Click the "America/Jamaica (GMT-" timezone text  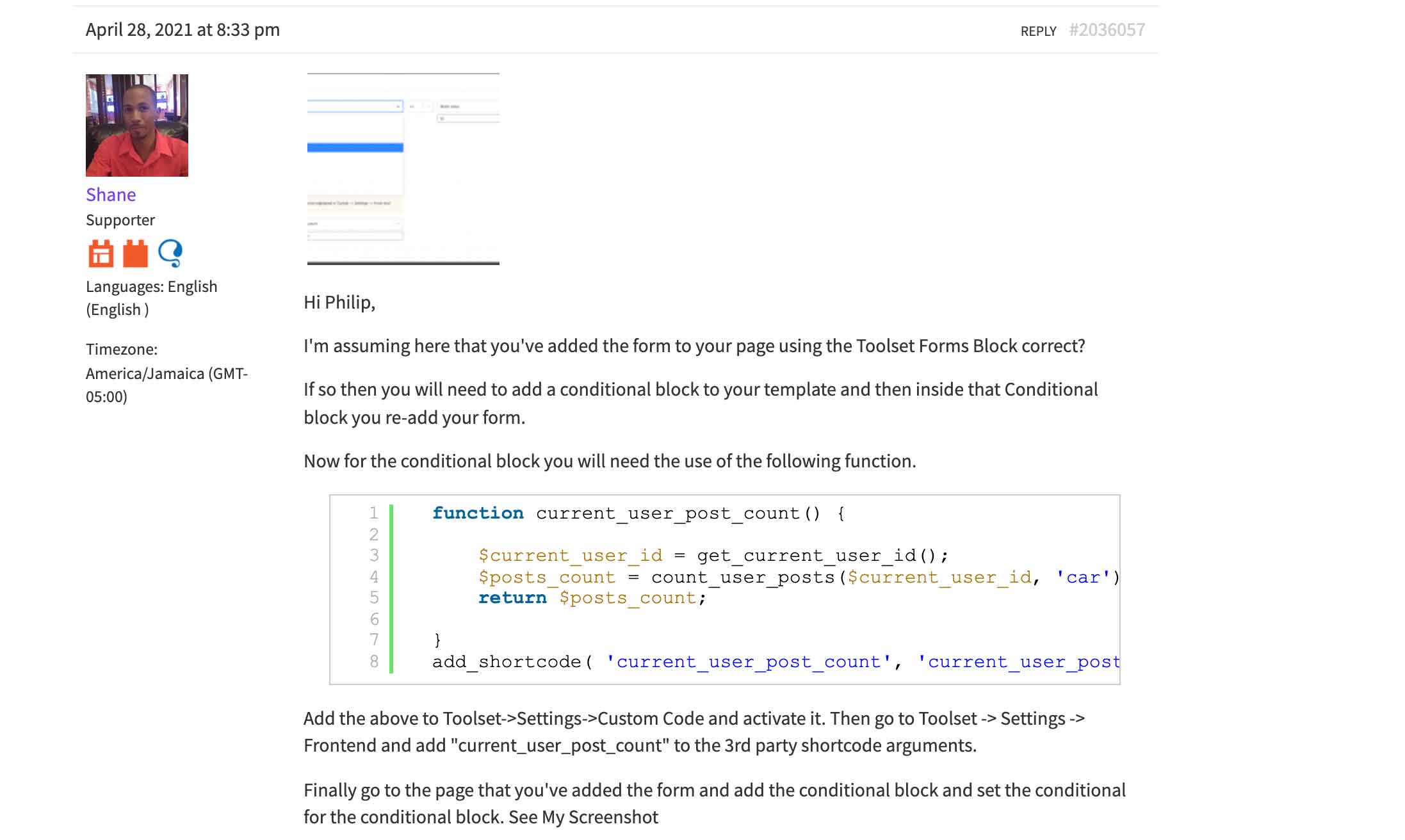point(167,374)
